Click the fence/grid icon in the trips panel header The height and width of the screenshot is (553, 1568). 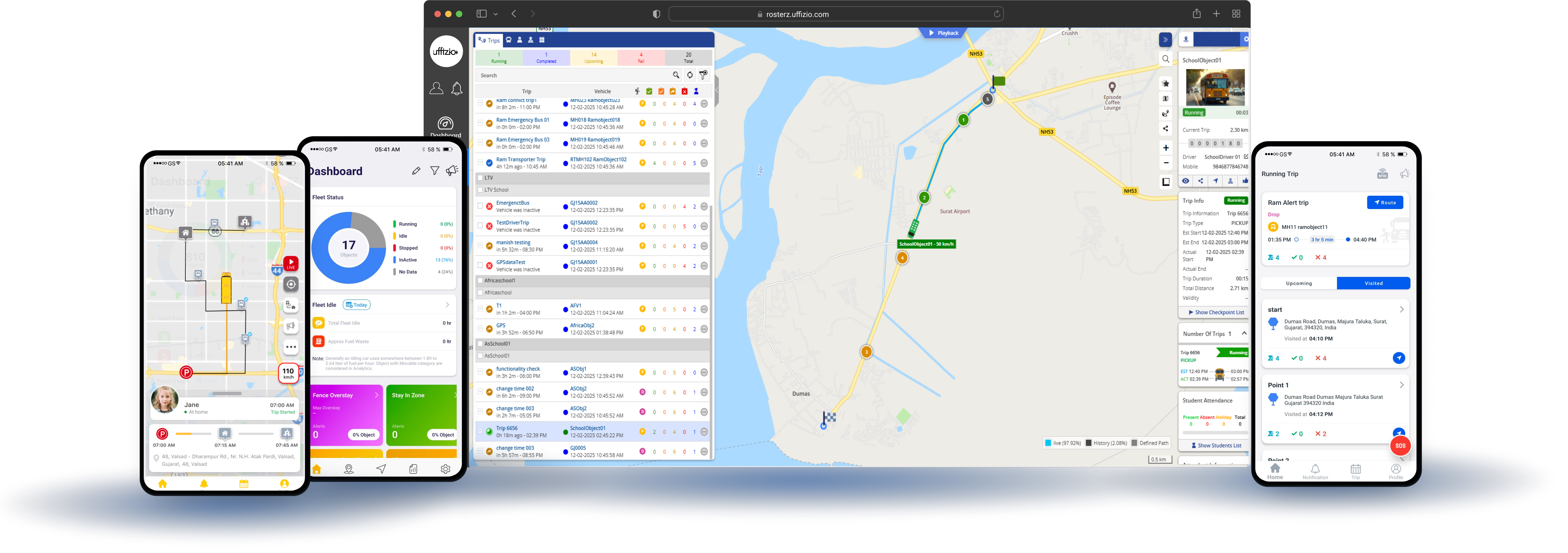point(542,40)
